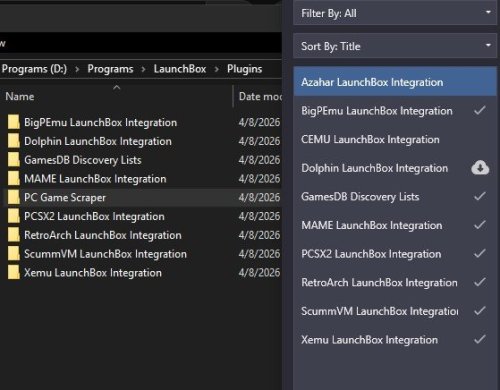The image size is (500, 390).
Task: Open the Filter By: All dropdown
Action: [395, 13]
